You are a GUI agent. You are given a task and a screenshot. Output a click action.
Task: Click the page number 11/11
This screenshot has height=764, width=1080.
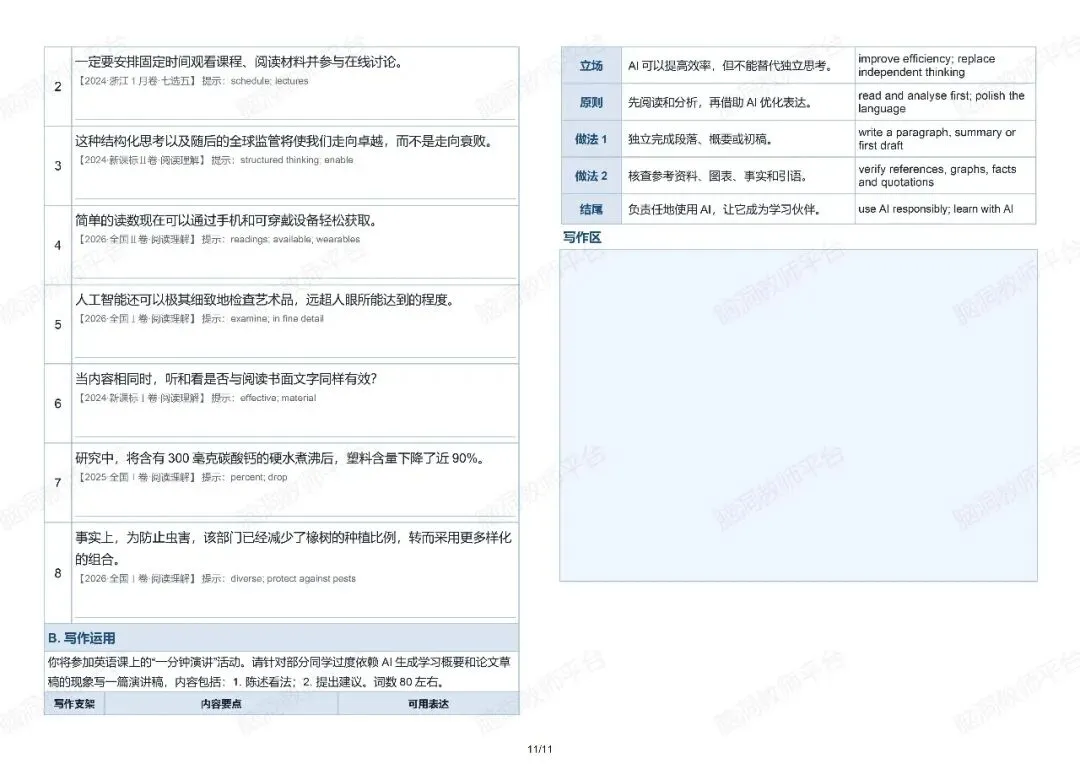pos(540,750)
